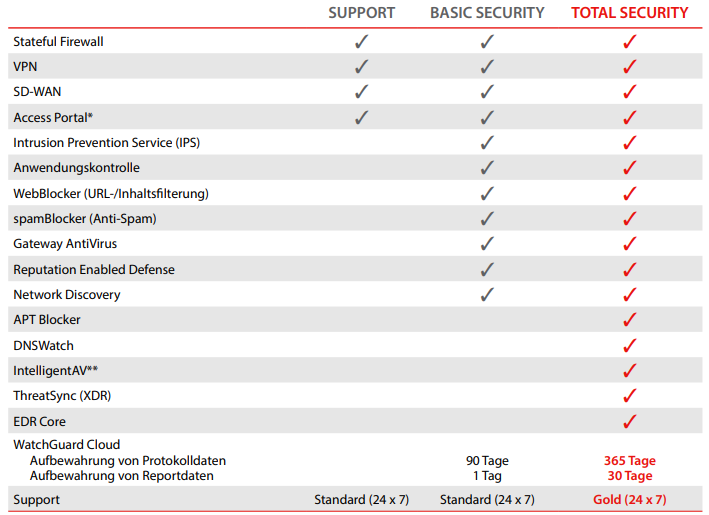Select the red TOTAL SECURITY header

[x=630, y=13]
